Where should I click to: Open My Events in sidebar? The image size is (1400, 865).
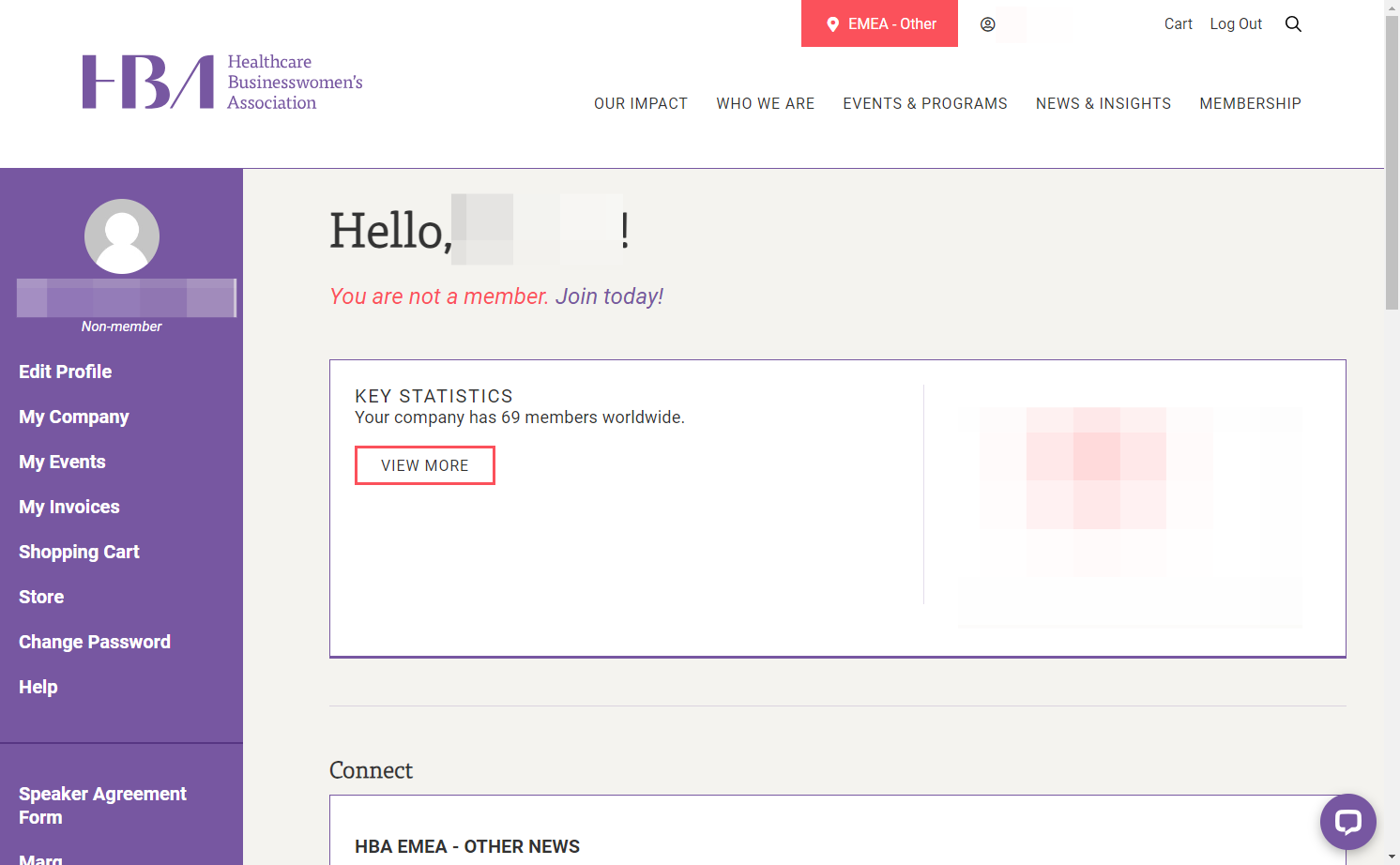[x=62, y=462]
